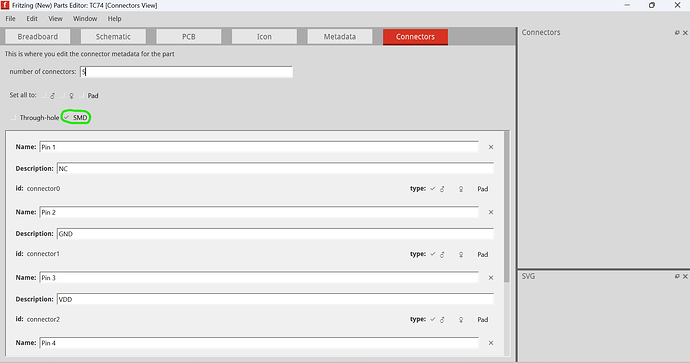Close the Connectors panel
The width and height of the screenshot is (690, 363).
[685, 33]
